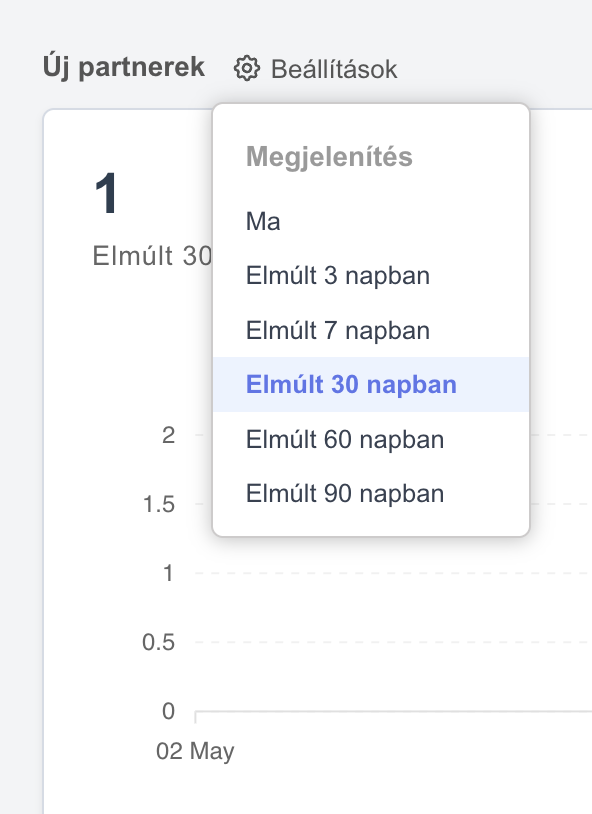The height and width of the screenshot is (814, 592).
Task: Choose Elmúlt 3 napban from the list
Action: click(x=371, y=276)
